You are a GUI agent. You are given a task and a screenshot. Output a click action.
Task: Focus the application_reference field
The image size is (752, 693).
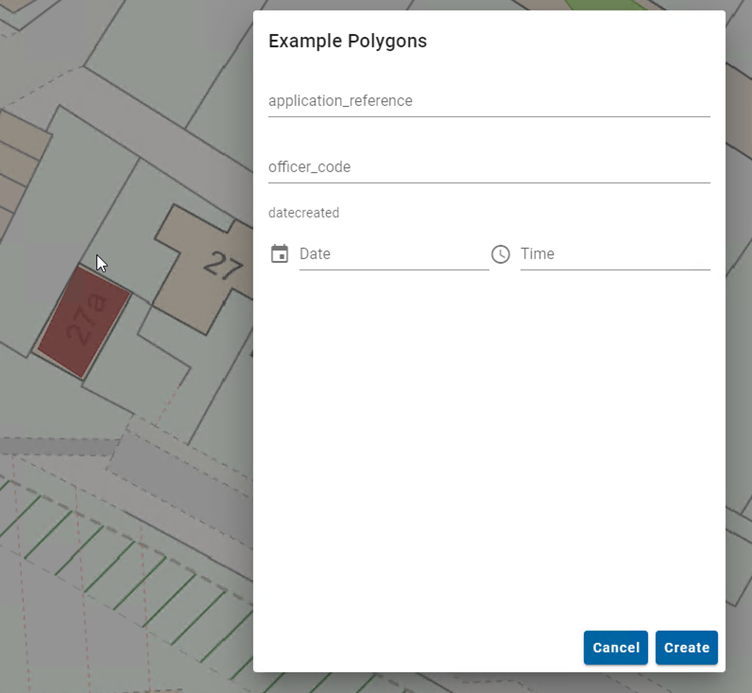pos(489,101)
